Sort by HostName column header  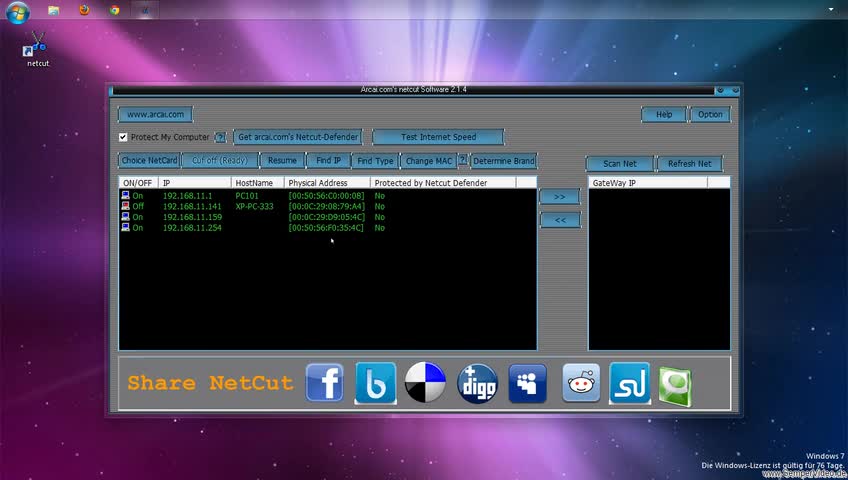click(x=257, y=183)
